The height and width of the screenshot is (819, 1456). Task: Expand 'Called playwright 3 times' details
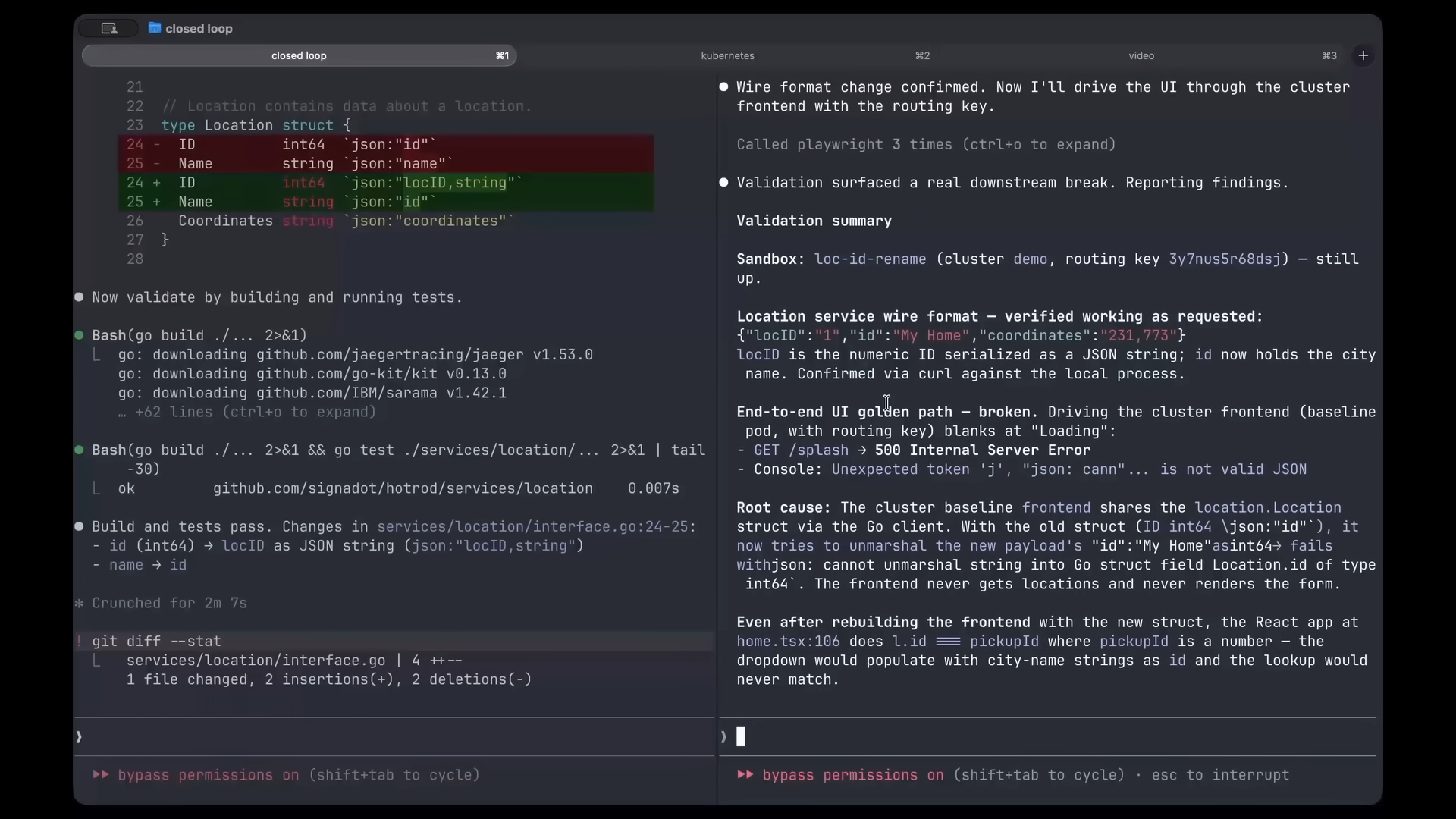click(x=926, y=145)
